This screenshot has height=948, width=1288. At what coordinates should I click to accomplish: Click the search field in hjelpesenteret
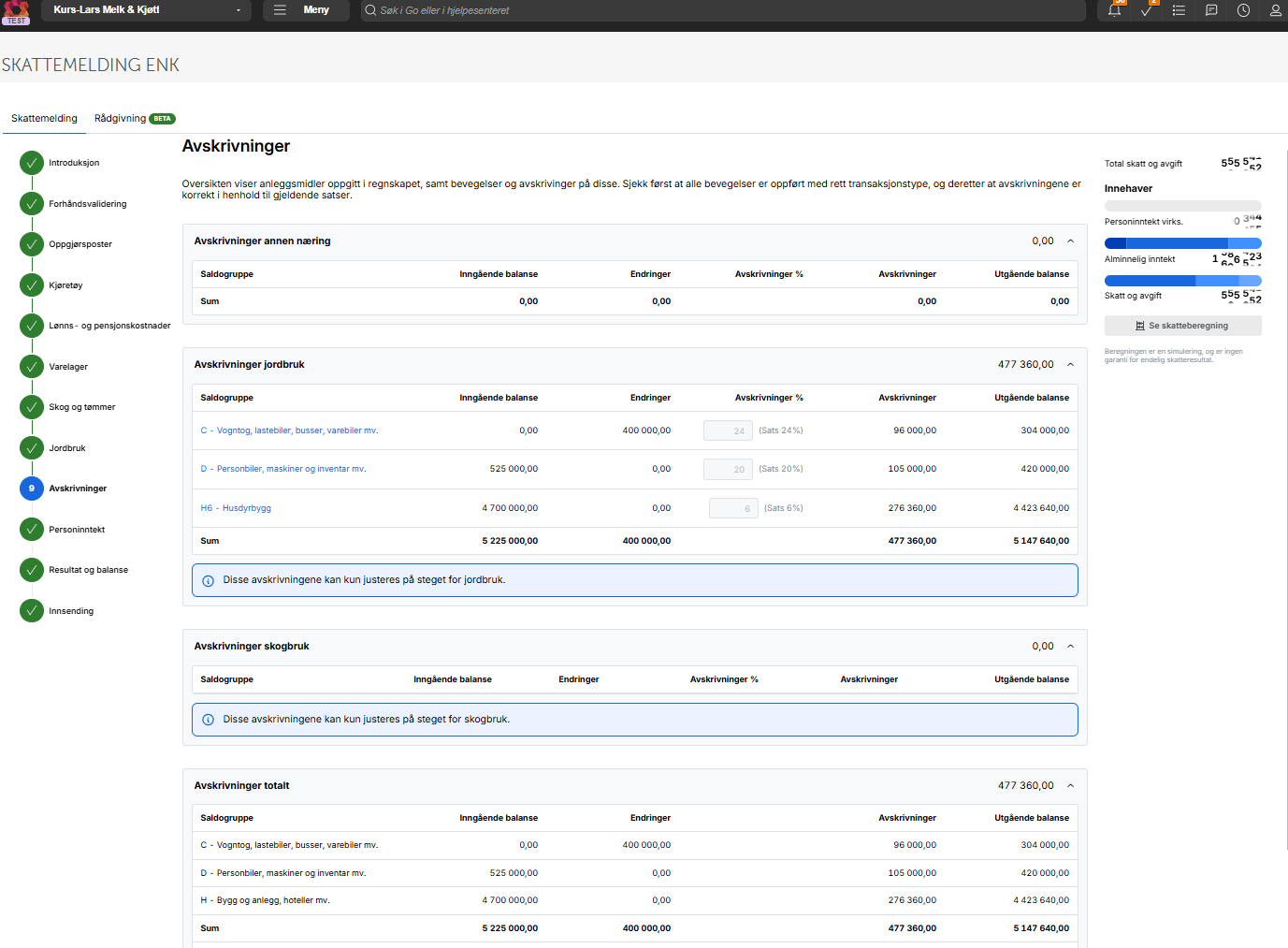[723, 10]
